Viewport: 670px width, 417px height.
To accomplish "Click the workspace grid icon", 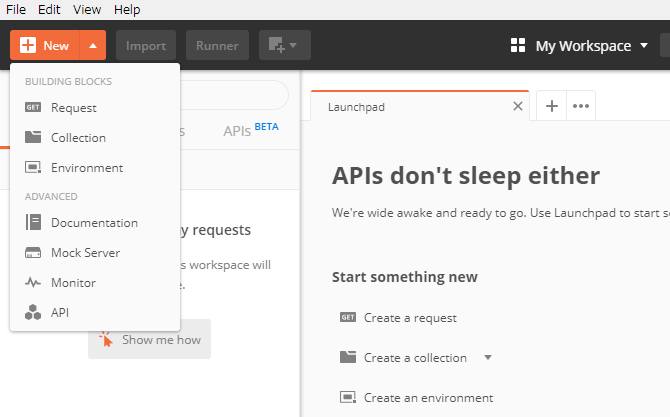I will click(x=518, y=46).
